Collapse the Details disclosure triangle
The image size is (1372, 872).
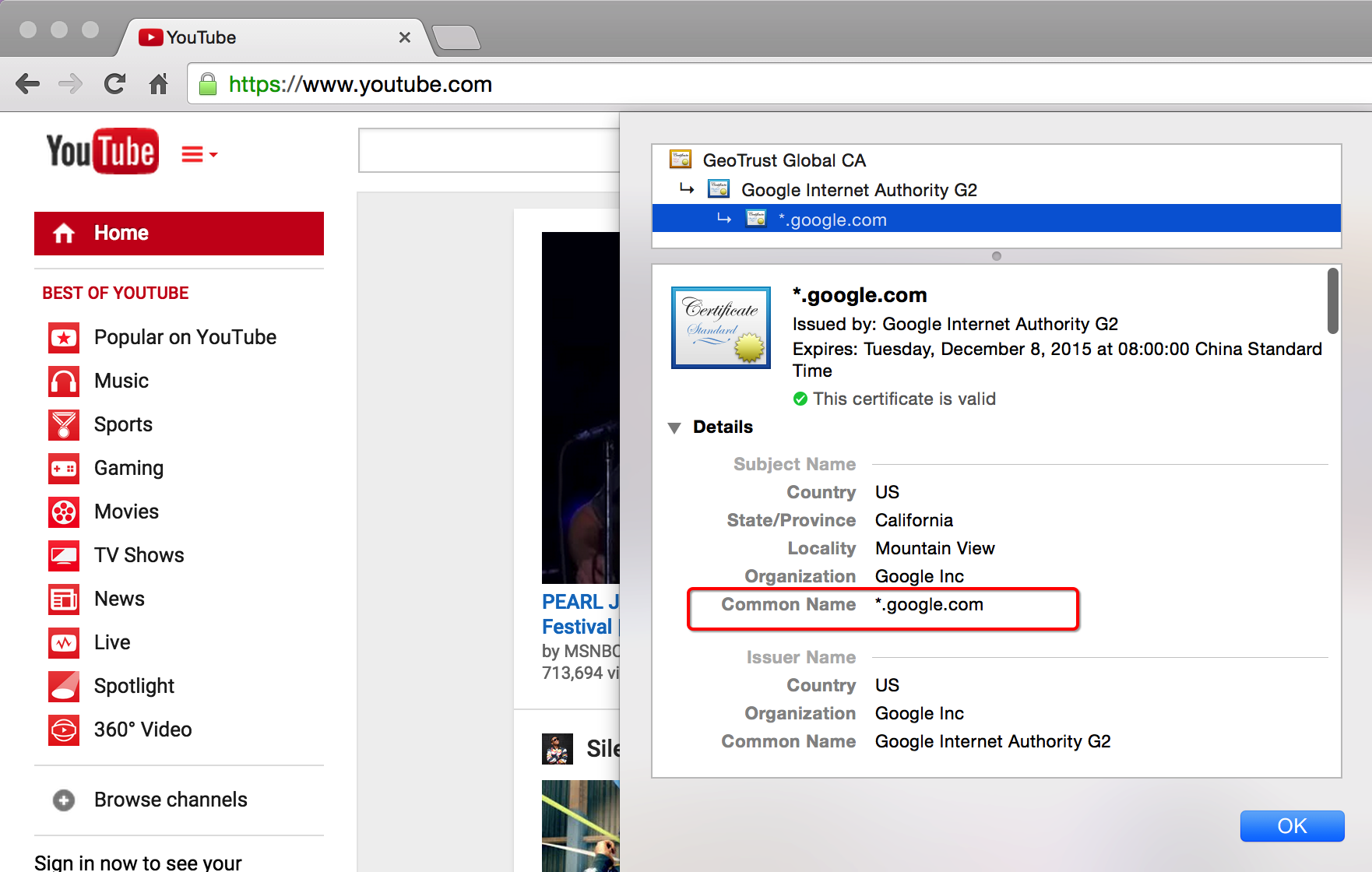tap(674, 427)
